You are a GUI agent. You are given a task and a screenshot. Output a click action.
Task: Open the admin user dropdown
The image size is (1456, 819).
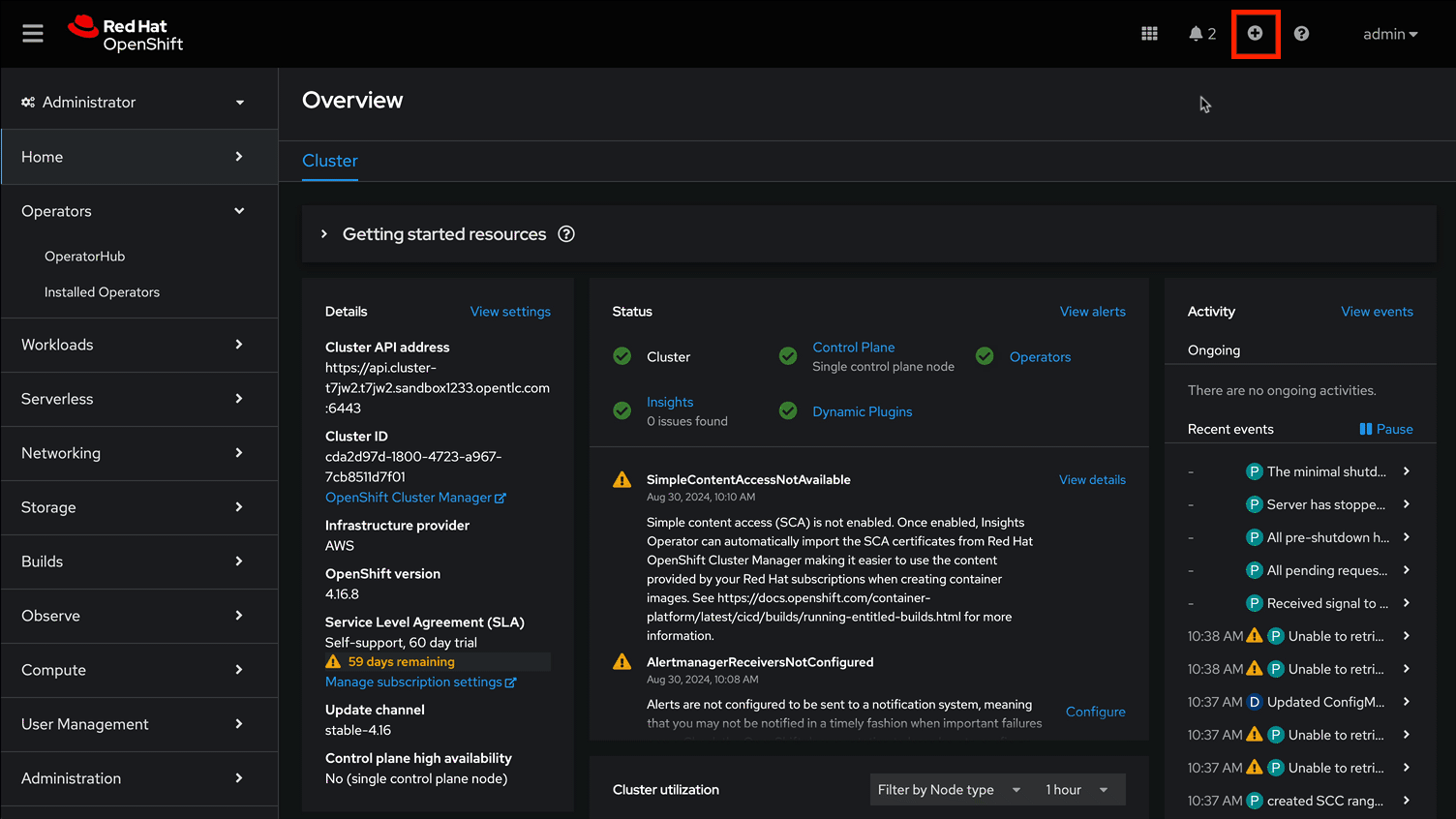pos(1390,34)
